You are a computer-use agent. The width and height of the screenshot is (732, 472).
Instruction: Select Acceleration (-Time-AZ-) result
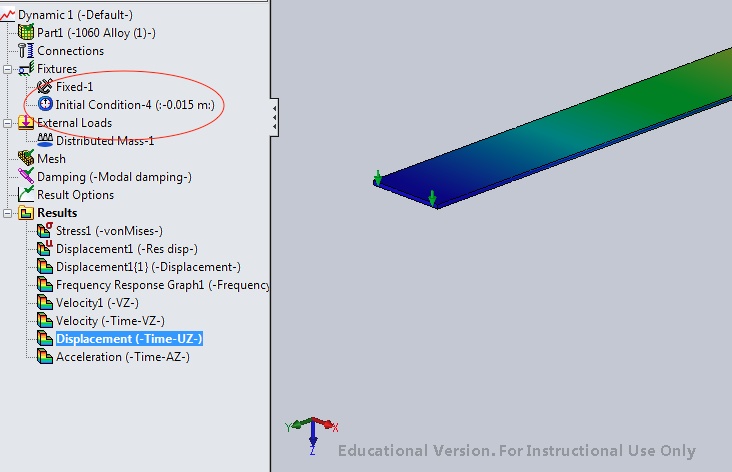tap(123, 357)
